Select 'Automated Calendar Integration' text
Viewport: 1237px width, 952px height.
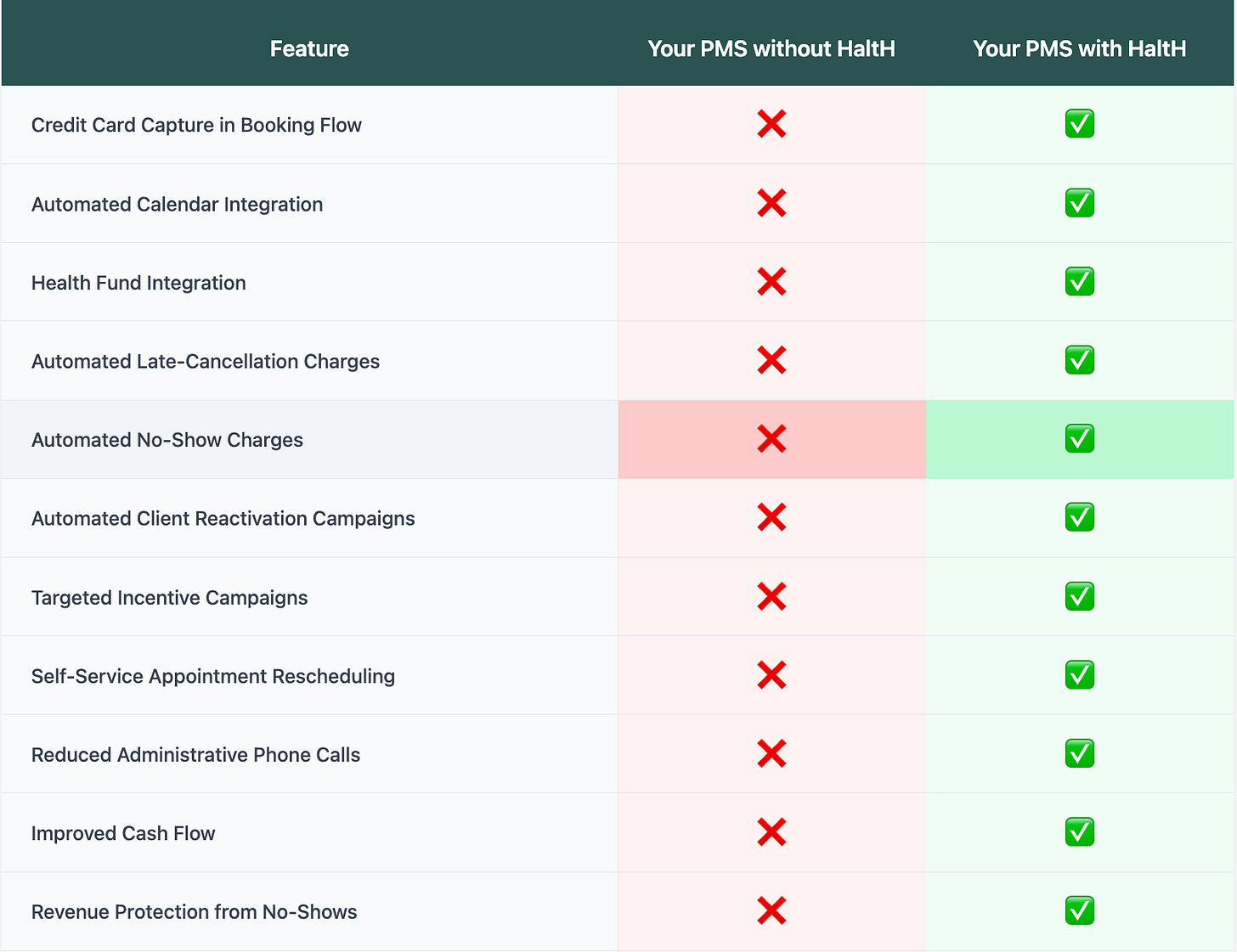[x=177, y=205]
